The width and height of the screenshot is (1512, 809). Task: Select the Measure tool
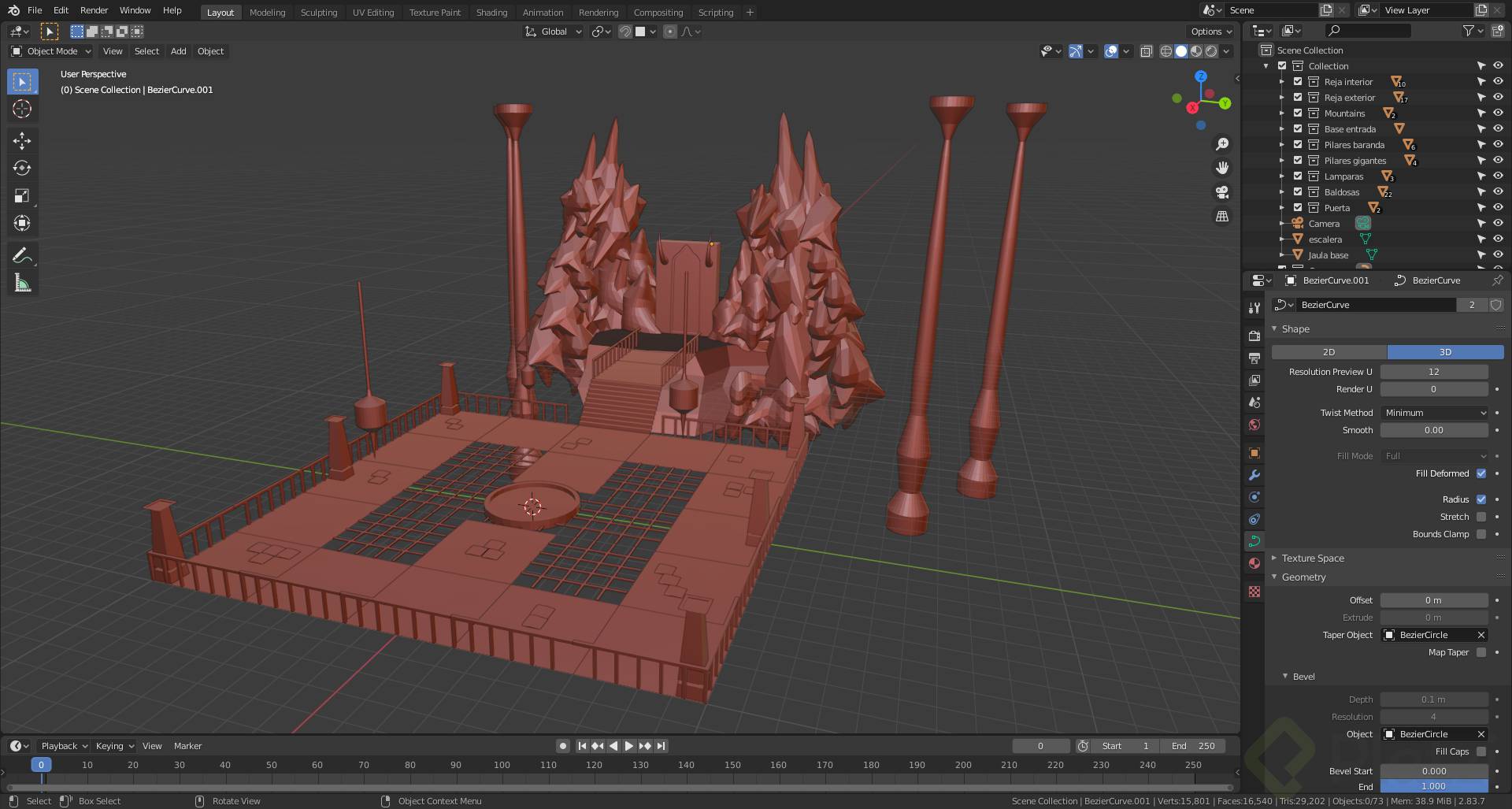click(x=22, y=284)
